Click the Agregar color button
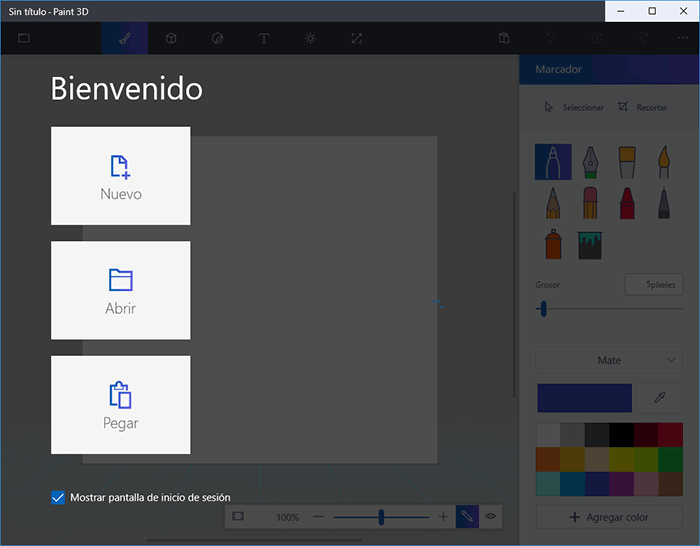This screenshot has height=546, width=700. (609, 517)
